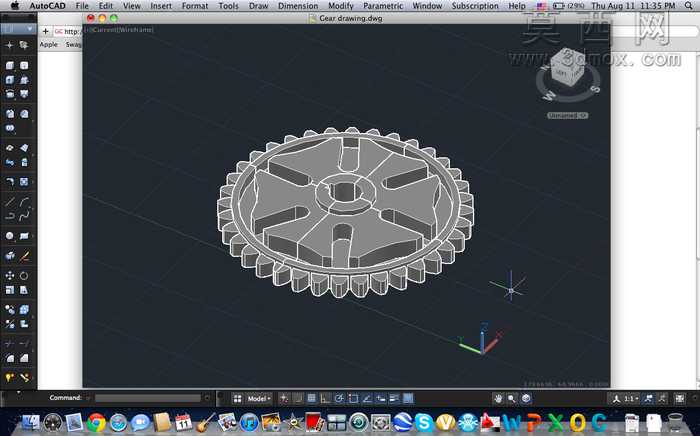The image size is (700, 436).
Task: Open the File menu
Action: tap(82, 6)
